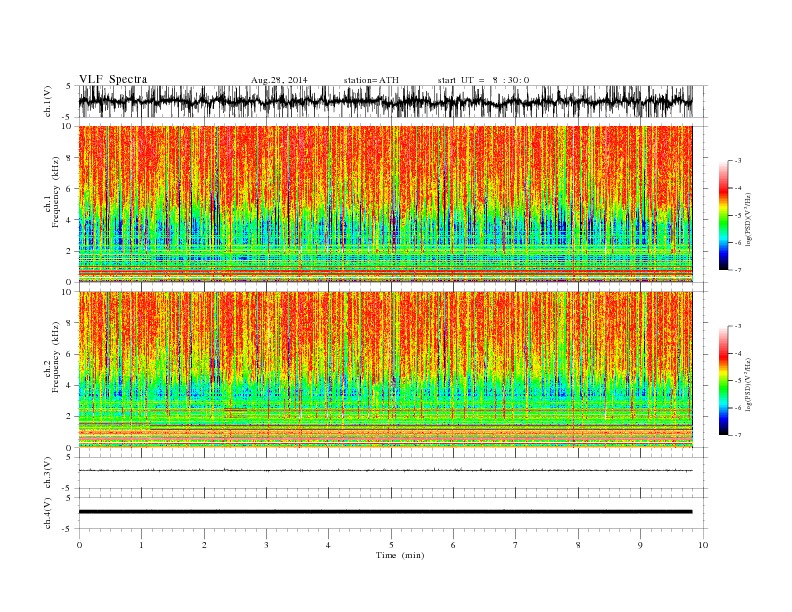Viewport: 792px width, 612px height.
Task: Click time axis tick label "9"
Action: (640, 545)
